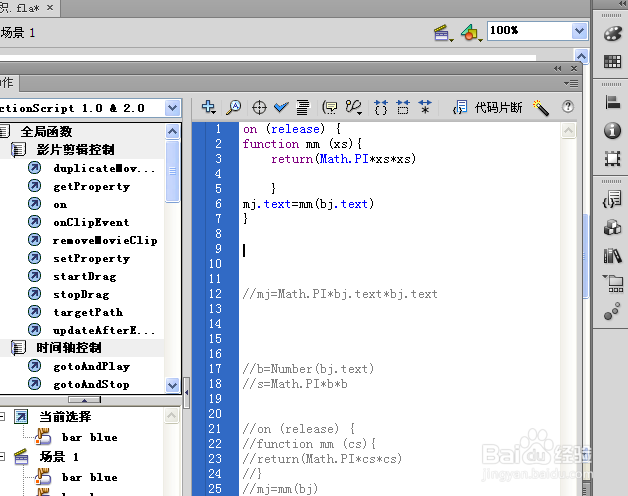The height and width of the screenshot is (496, 628).
Task: Open the Swatches grid panel icon
Action: [x=612, y=62]
